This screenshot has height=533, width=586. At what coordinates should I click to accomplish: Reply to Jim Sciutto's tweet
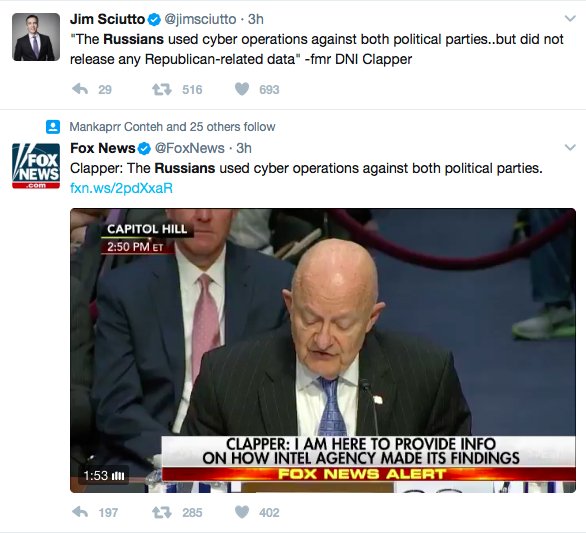coord(80,89)
